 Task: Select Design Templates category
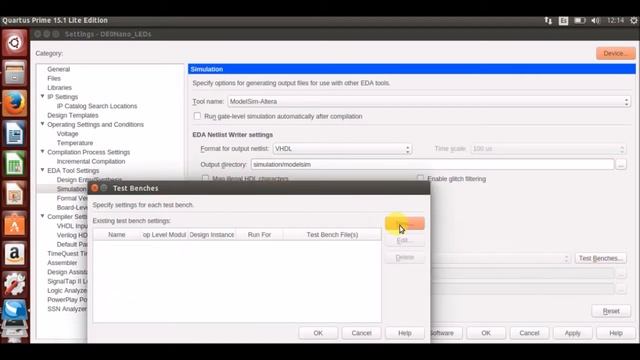73,116
